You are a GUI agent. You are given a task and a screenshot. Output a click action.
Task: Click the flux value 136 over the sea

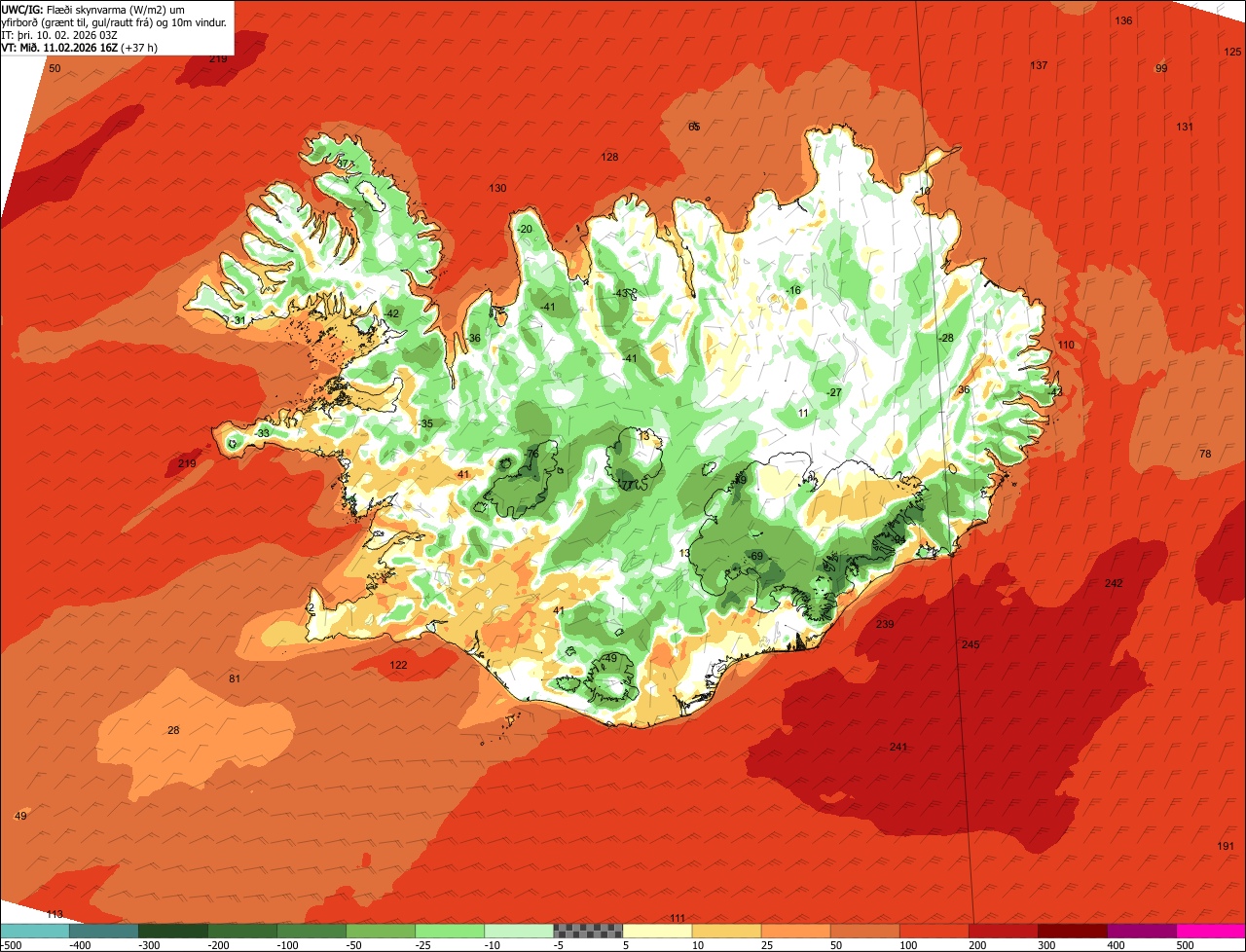pos(1123,20)
